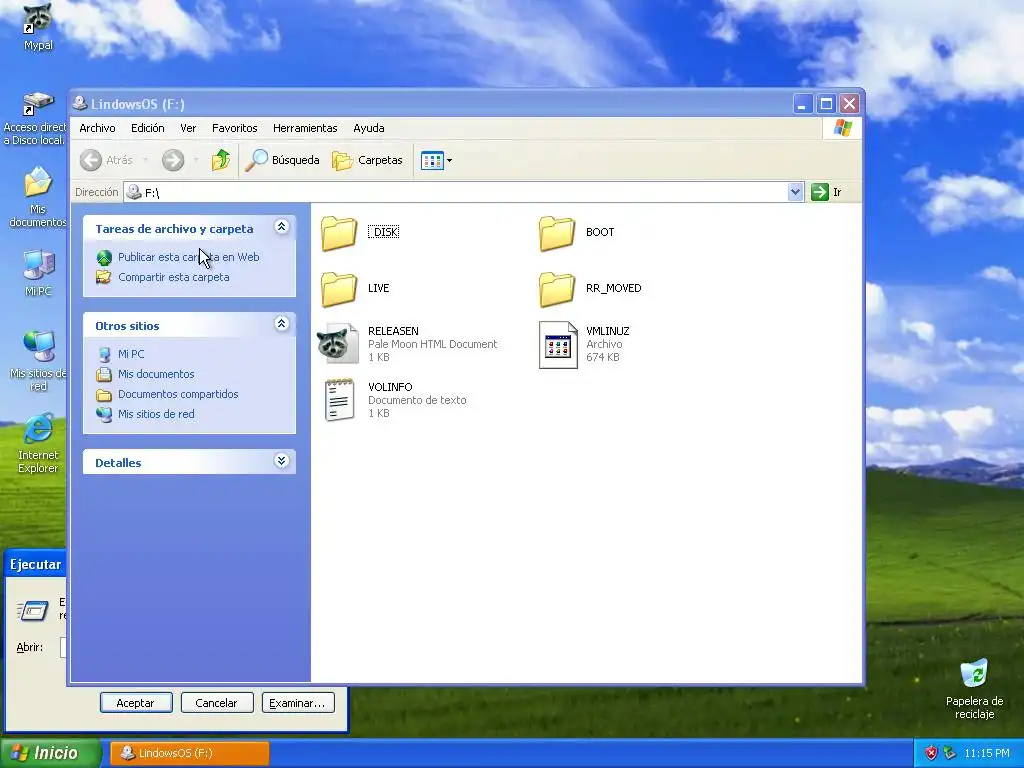Select the Mi PC desktop icon
Screen dimensions: 1024x768
(x=38, y=273)
